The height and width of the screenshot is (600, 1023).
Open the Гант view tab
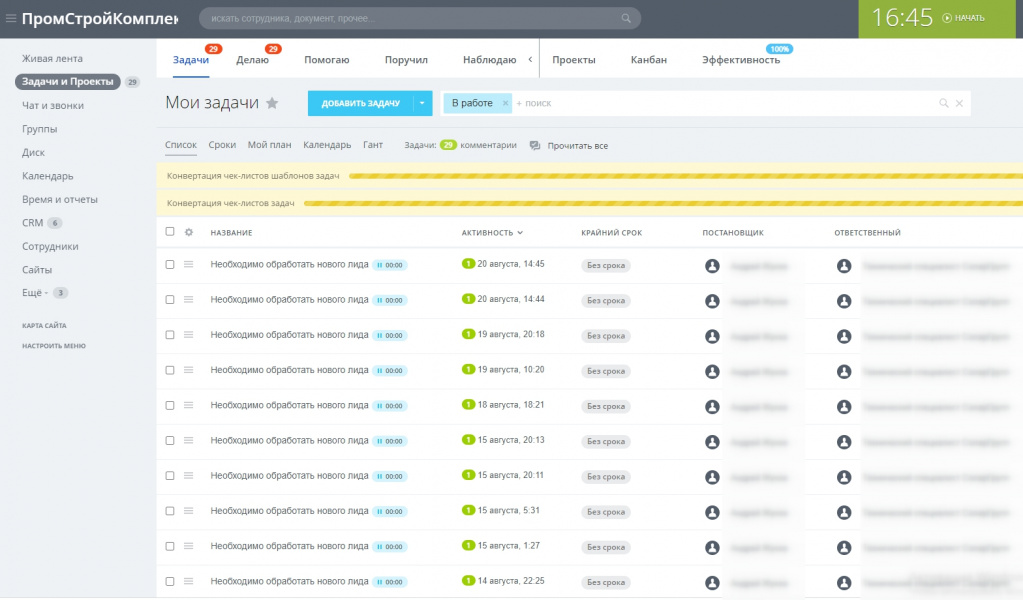[373, 145]
